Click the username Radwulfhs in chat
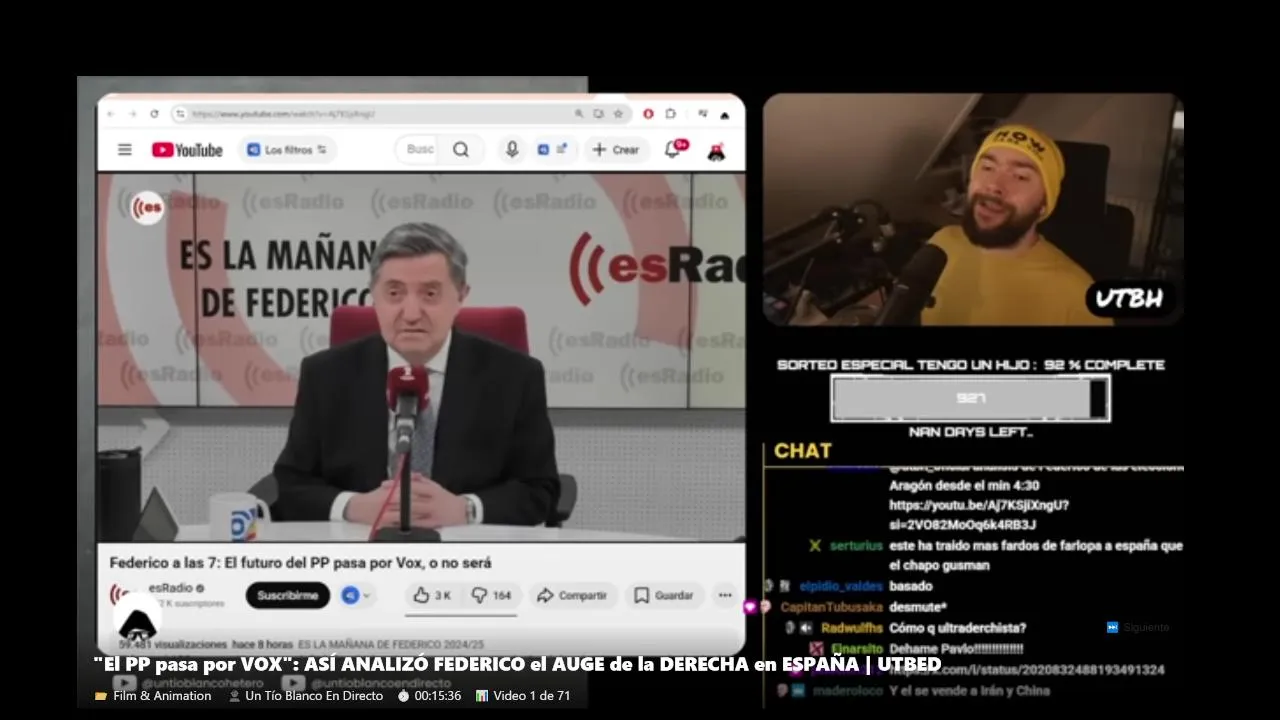Viewport: 1280px width, 720px height. [x=852, y=628]
